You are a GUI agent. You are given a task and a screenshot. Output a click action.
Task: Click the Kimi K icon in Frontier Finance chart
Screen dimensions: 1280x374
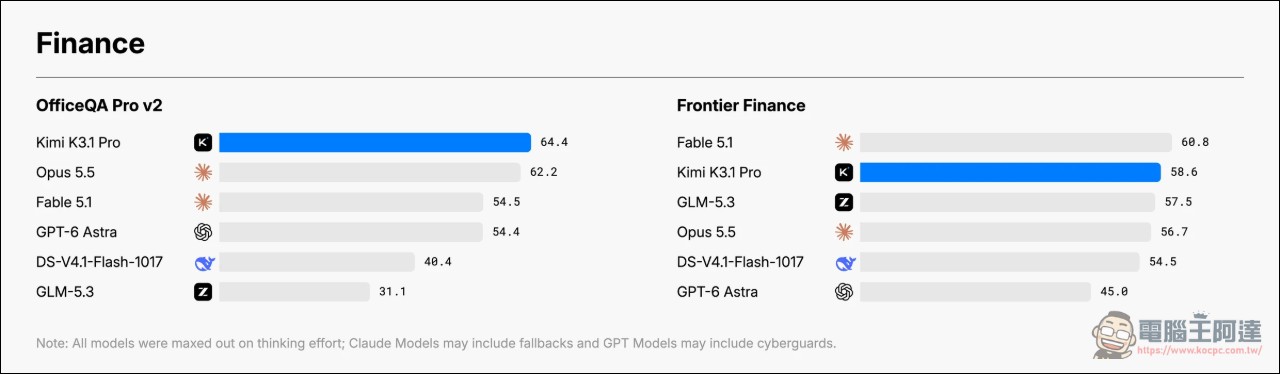(844, 173)
